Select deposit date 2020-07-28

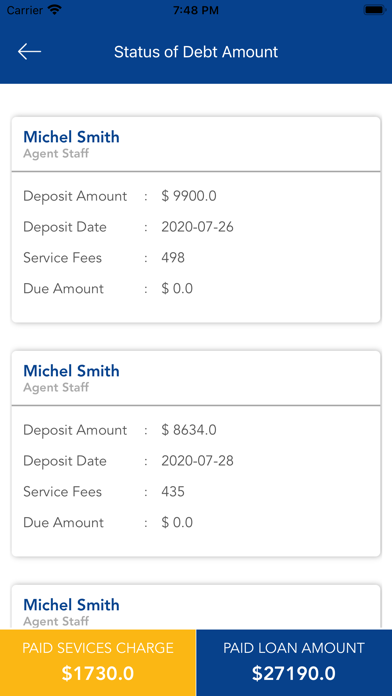197,461
